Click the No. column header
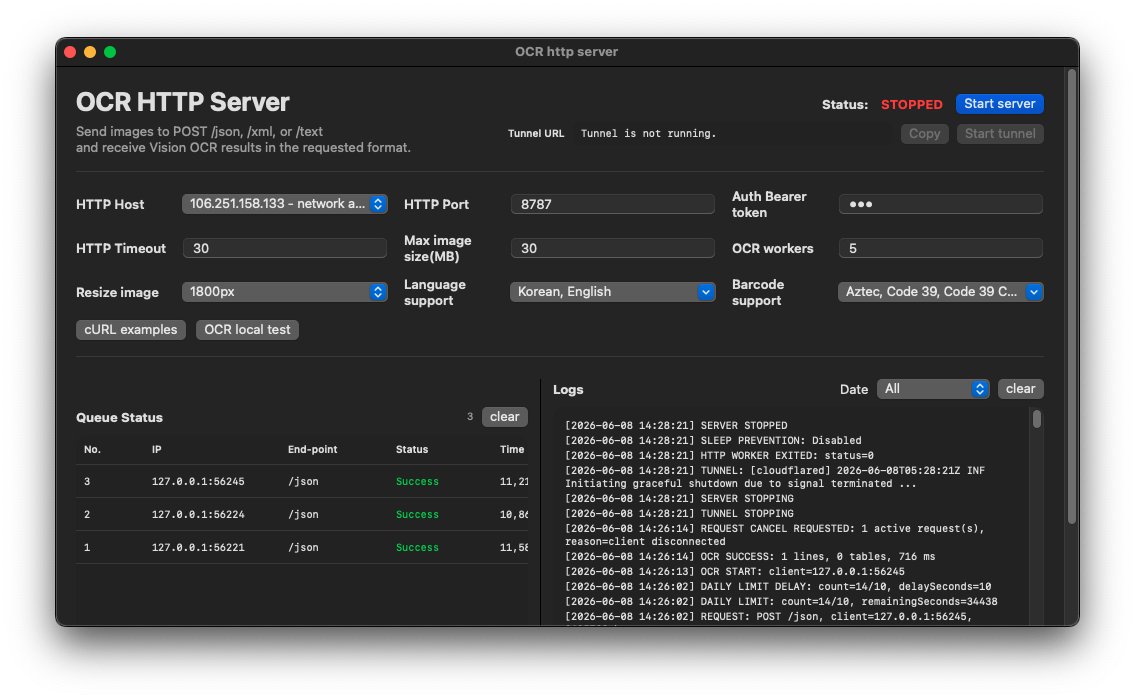The height and width of the screenshot is (700, 1135). point(92,450)
